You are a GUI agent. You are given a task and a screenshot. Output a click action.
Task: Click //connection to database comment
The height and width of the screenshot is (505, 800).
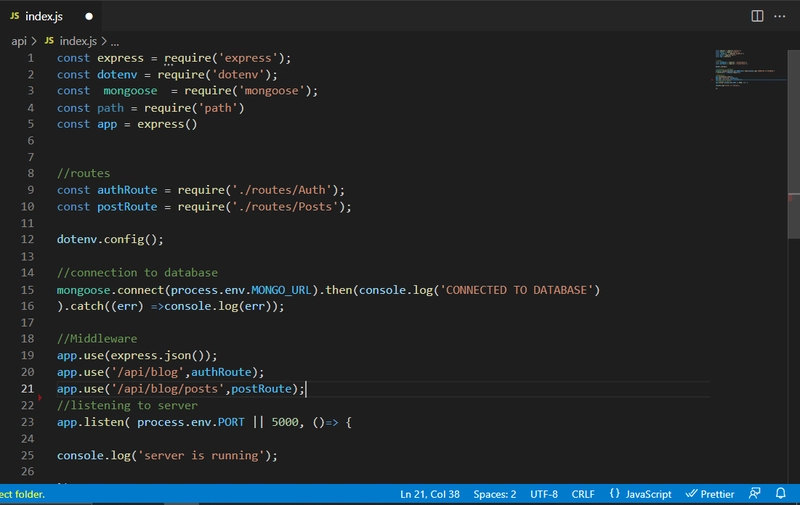point(137,272)
